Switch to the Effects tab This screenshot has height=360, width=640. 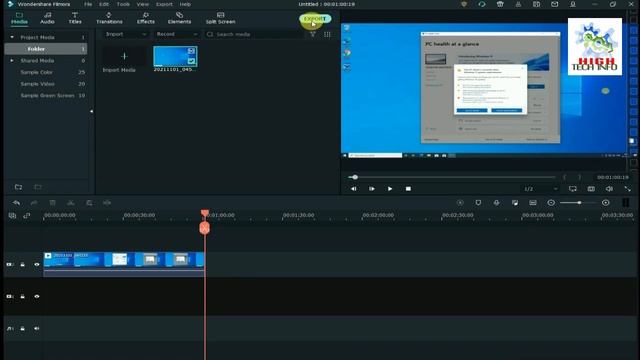click(146, 18)
